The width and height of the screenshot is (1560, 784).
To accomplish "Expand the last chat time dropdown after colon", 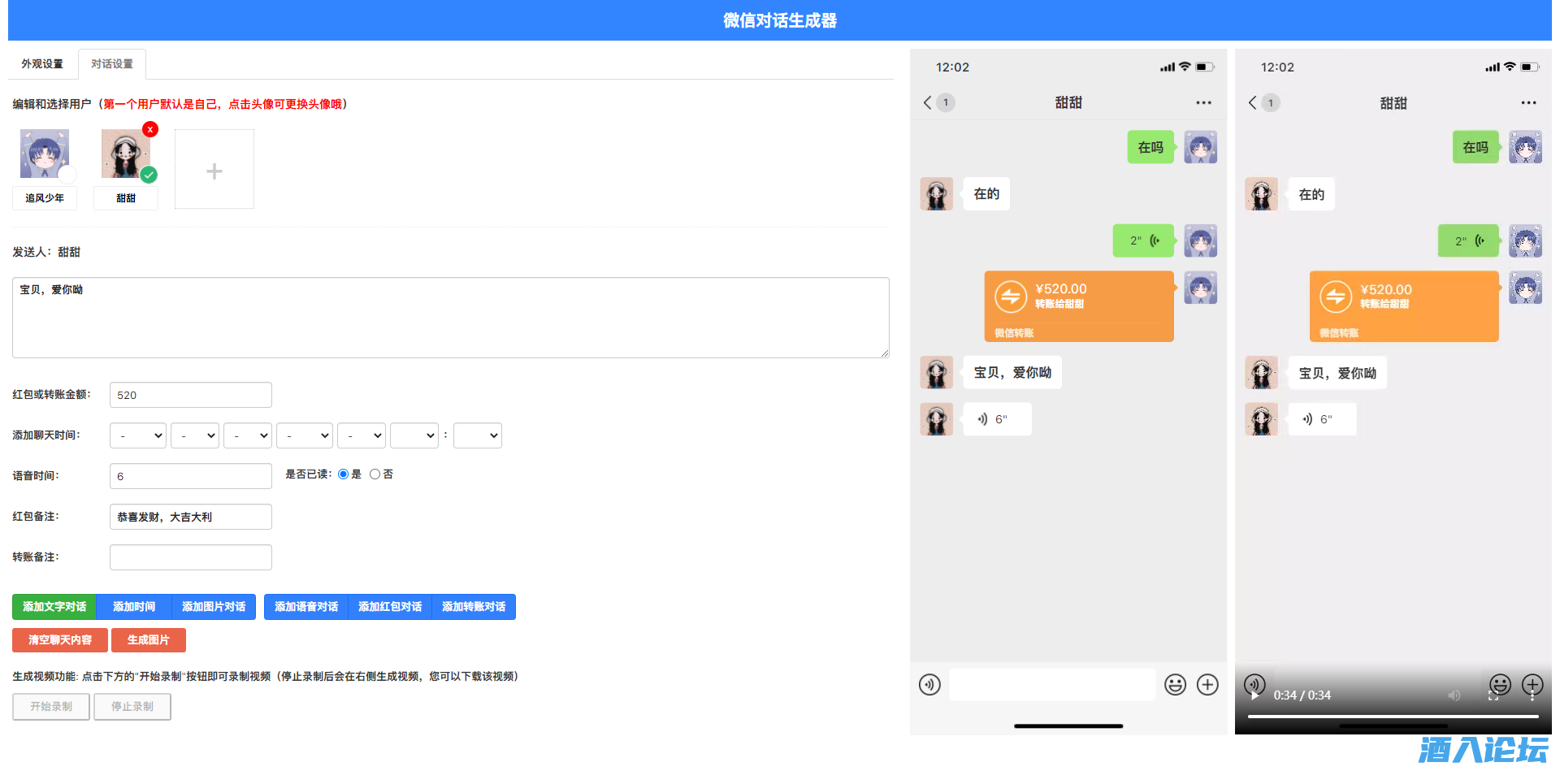I will pos(478,435).
